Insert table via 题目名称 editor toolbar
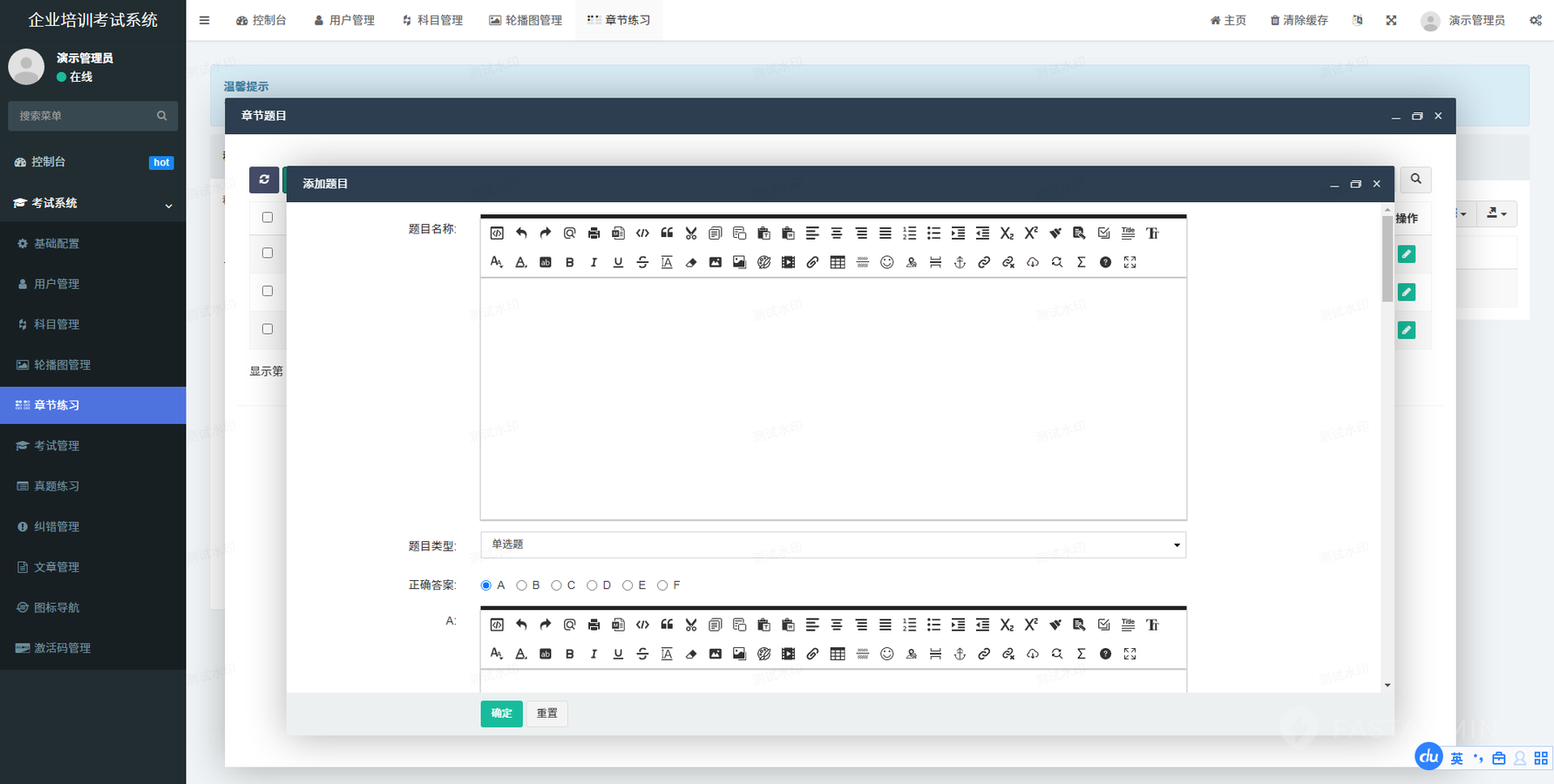 [838, 262]
